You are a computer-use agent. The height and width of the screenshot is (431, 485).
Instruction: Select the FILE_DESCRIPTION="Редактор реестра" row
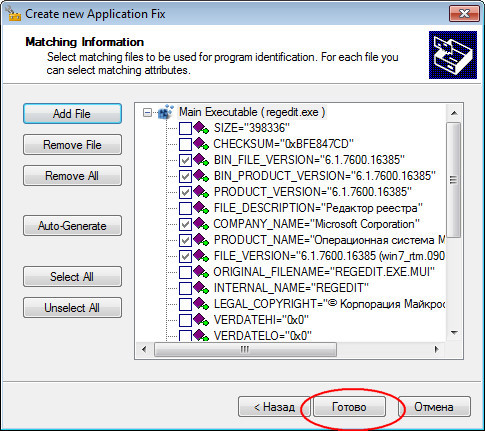[318, 208]
